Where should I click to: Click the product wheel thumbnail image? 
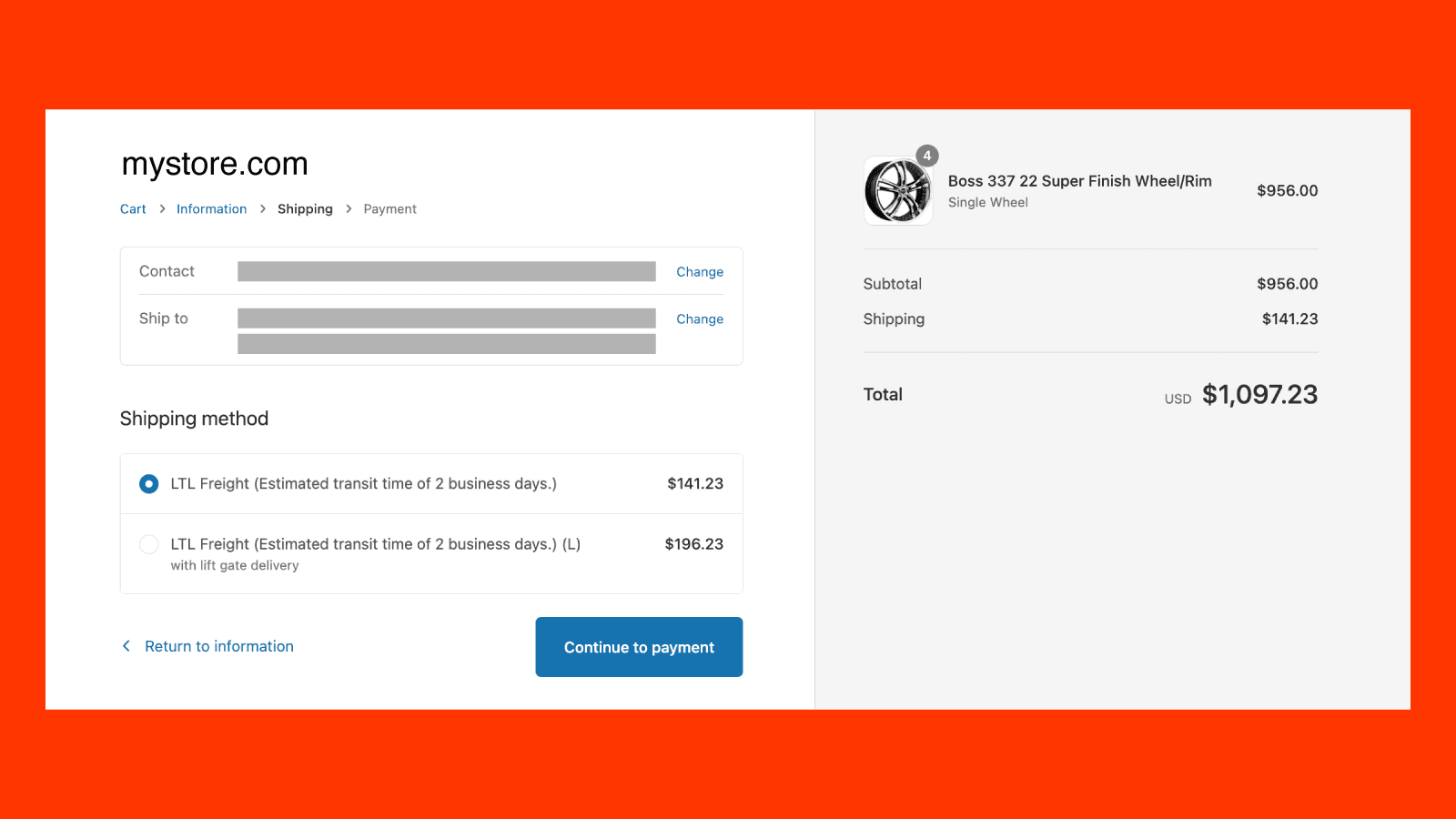coord(897,191)
